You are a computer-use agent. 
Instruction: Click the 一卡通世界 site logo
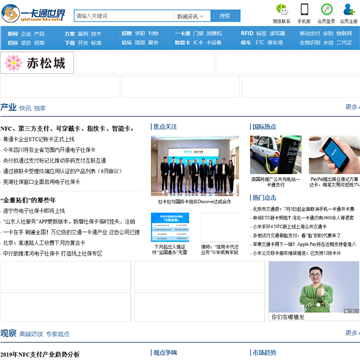33,14
